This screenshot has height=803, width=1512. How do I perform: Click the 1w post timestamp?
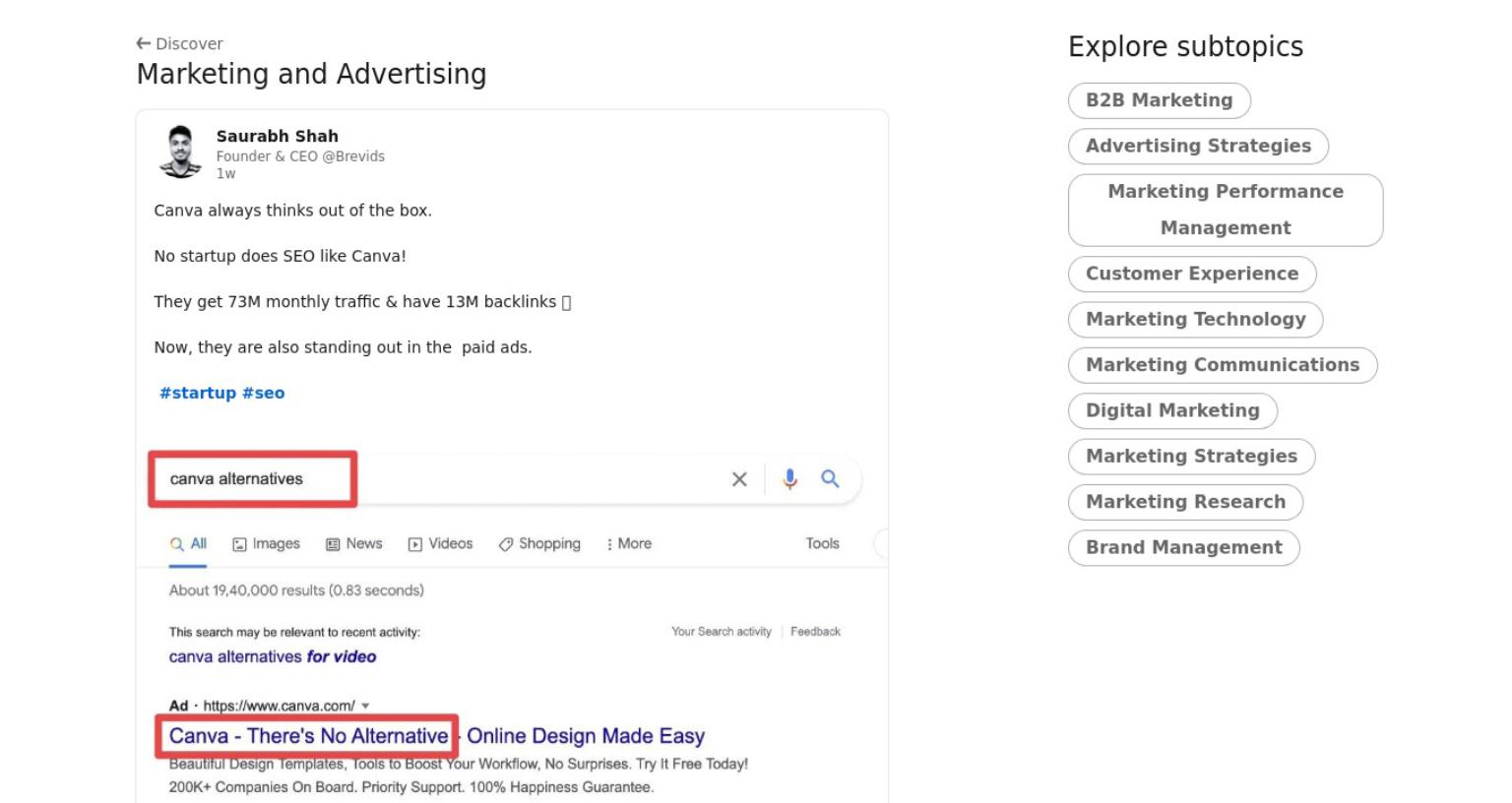[225, 173]
